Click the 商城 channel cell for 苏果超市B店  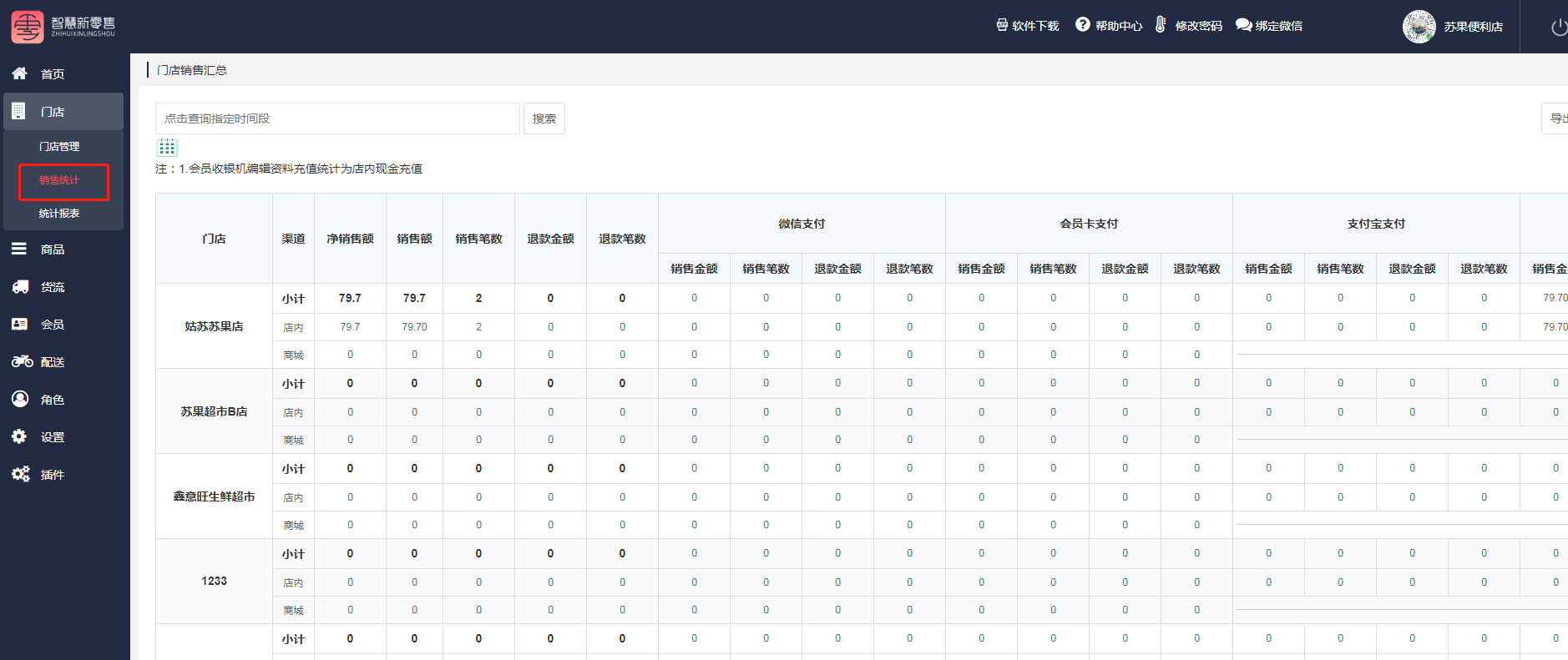point(293,440)
